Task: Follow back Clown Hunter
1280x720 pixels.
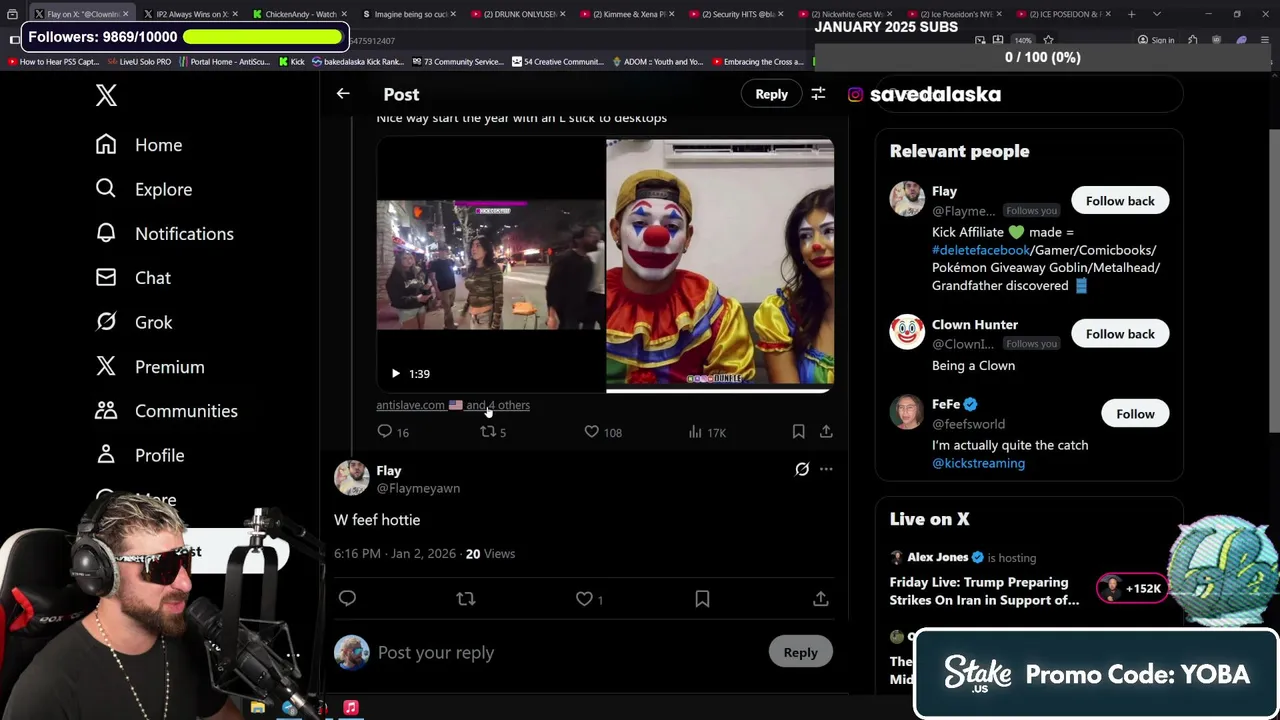Action: coord(1120,334)
